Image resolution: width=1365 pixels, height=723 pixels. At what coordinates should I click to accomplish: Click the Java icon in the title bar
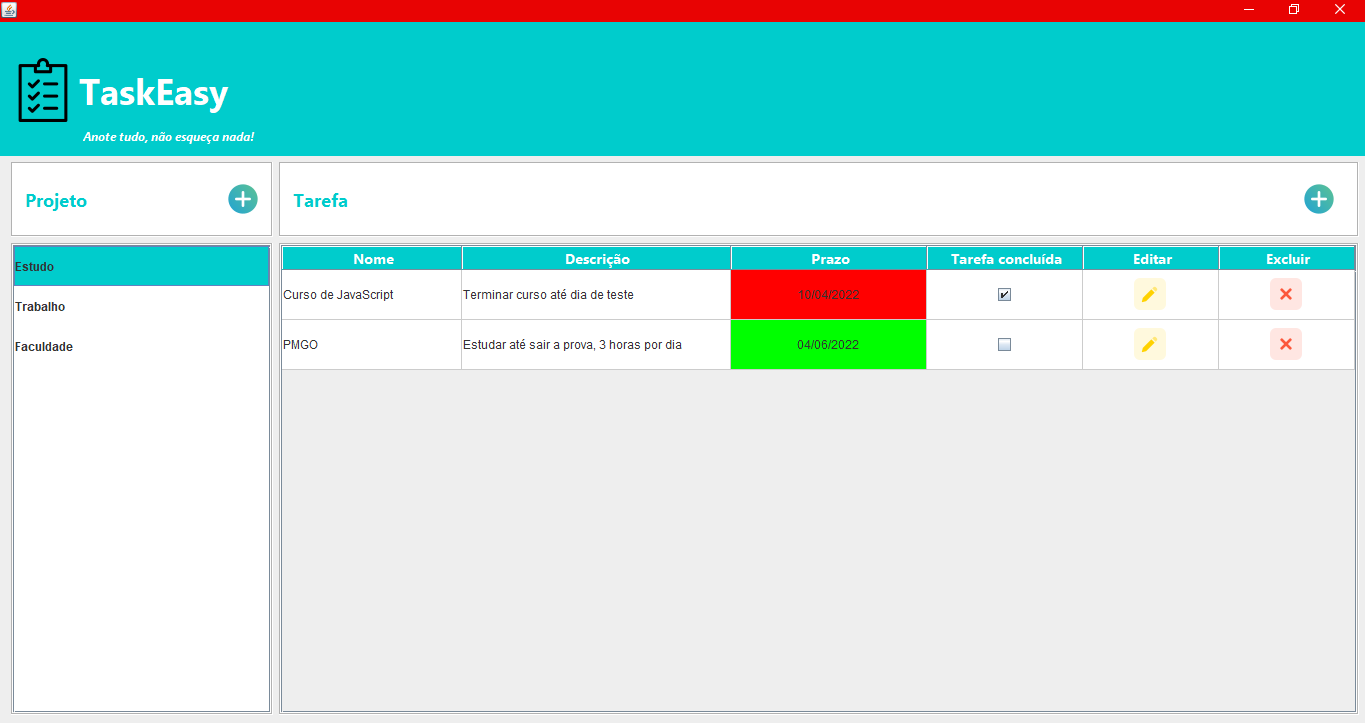pos(10,9)
